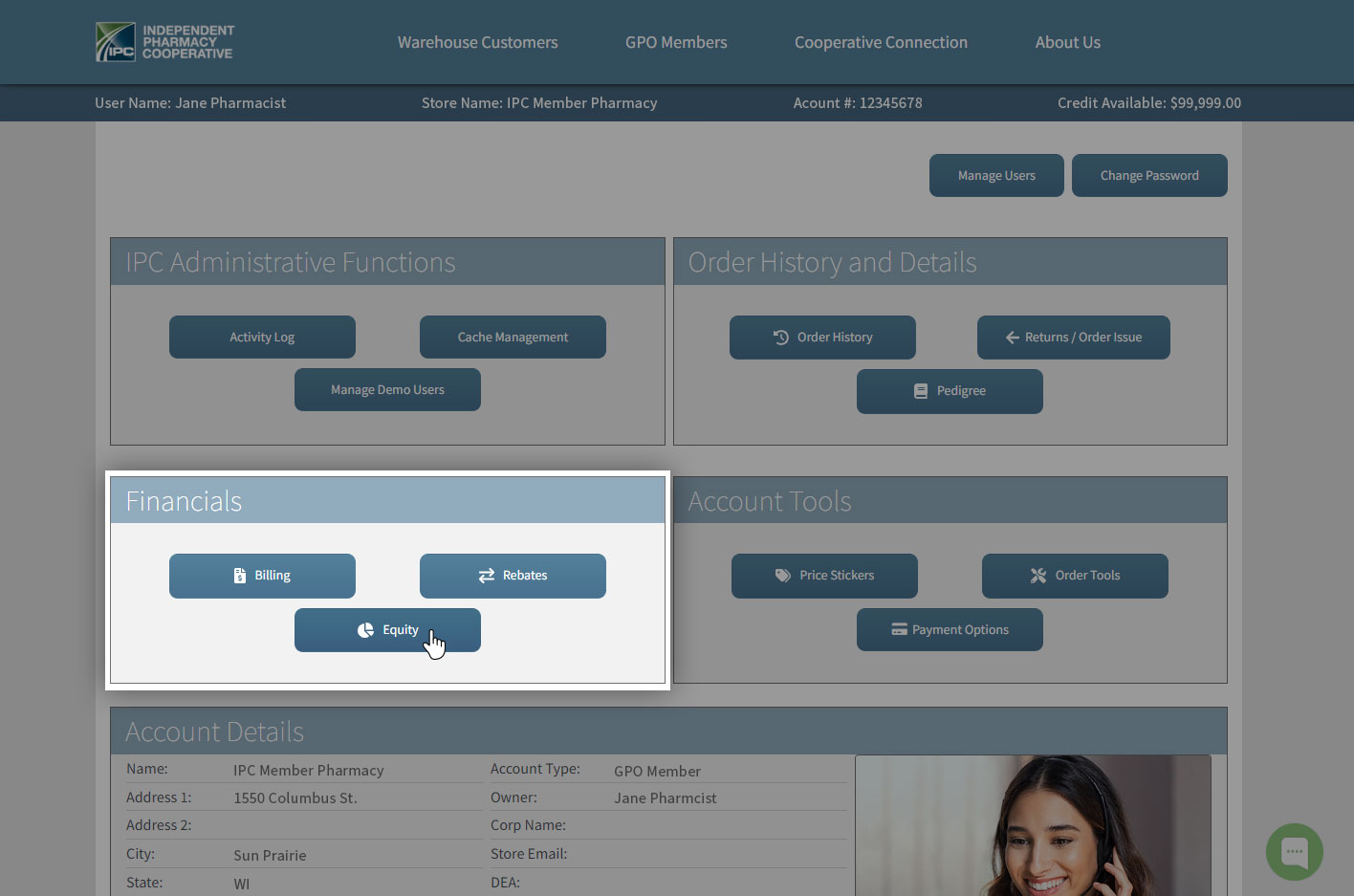Click the 'DEA:' label
Image resolution: width=1354 pixels, height=896 pixels.
(x=505, y=883)
